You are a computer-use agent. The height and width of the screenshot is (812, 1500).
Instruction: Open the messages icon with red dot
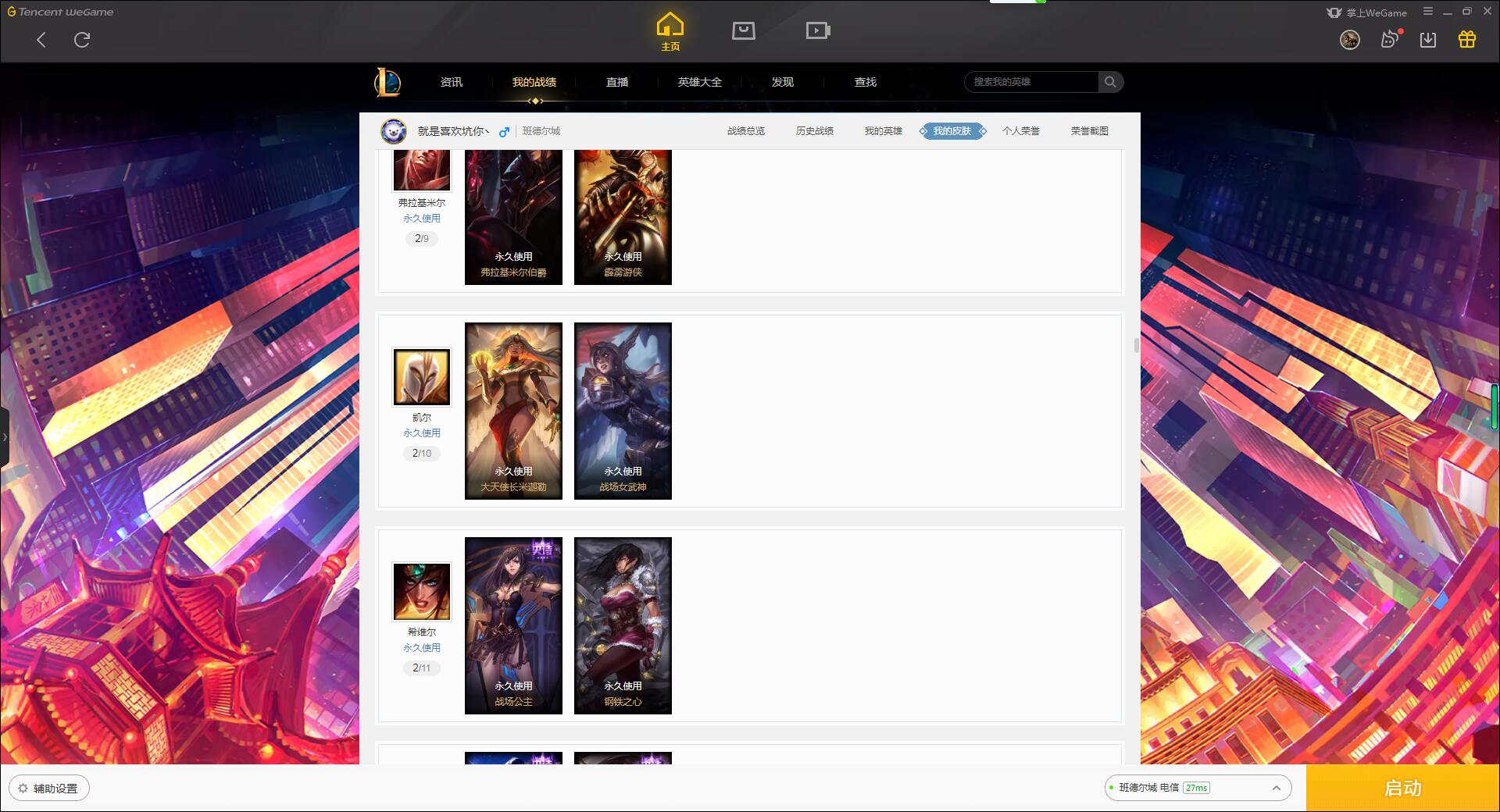1390,39
